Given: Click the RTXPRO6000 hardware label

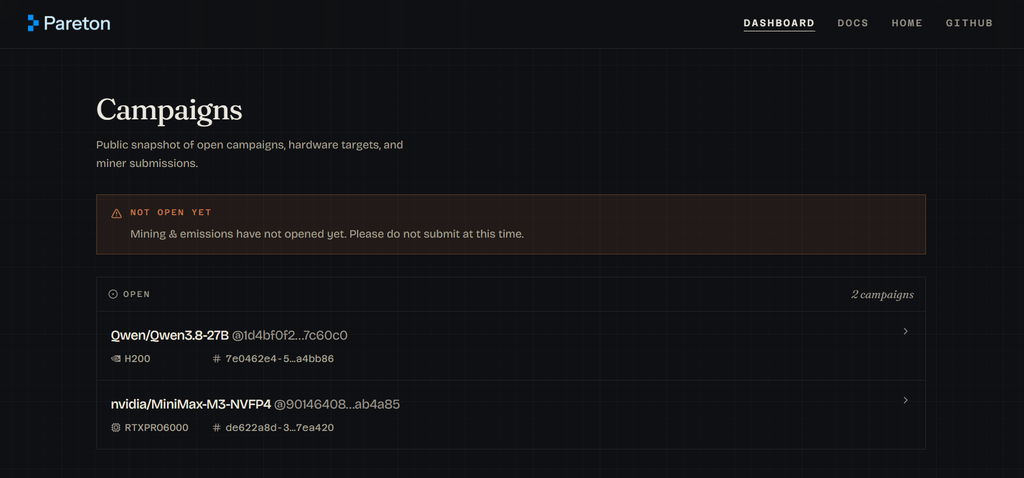Looking at the screenshot, I should (x=156, y=428).
